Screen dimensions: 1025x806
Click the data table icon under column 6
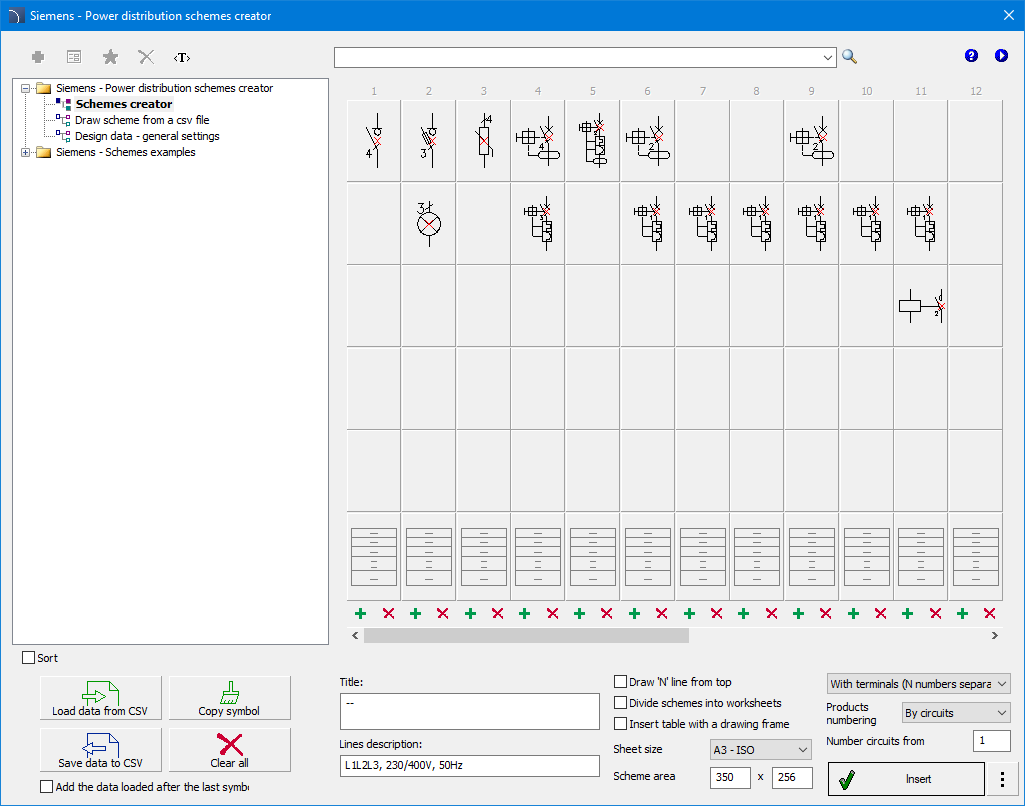tap(648, 557)
